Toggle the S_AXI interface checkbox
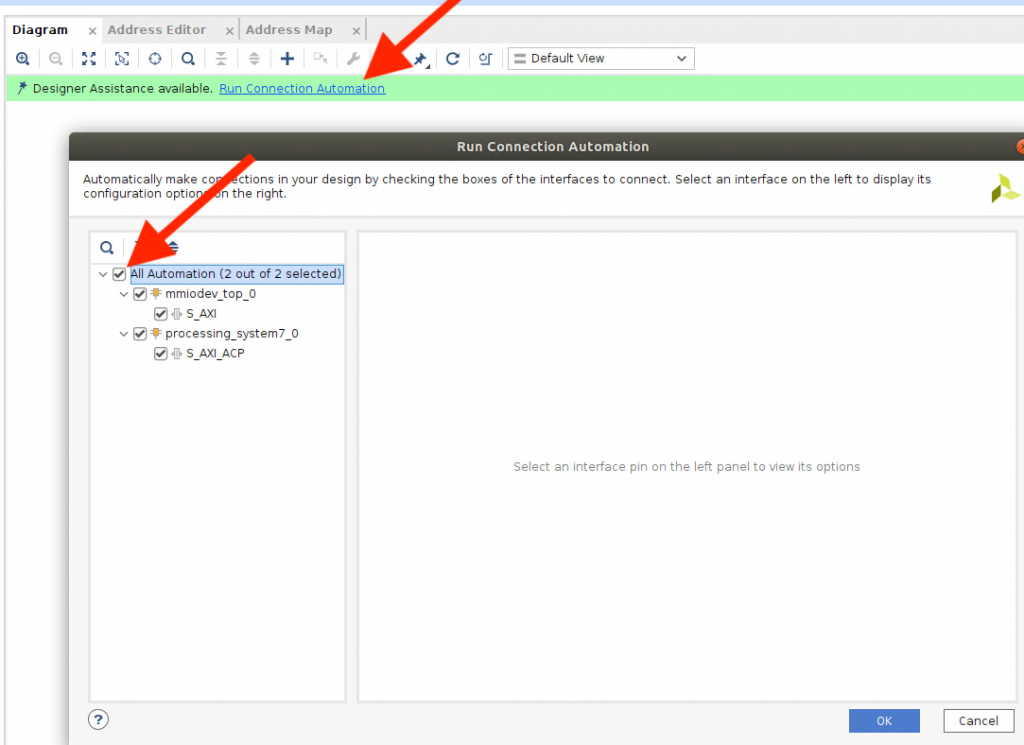Screen dimensions: 1024x745 point(160,314)
